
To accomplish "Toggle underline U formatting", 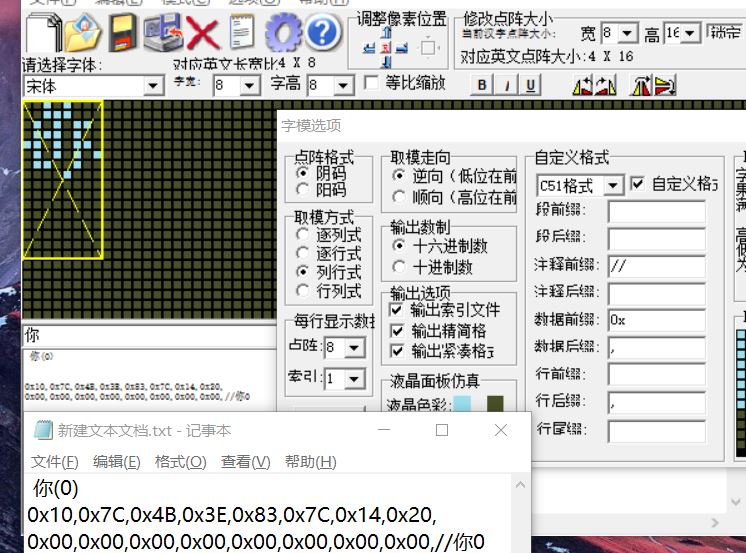I will tap(530, 85).
